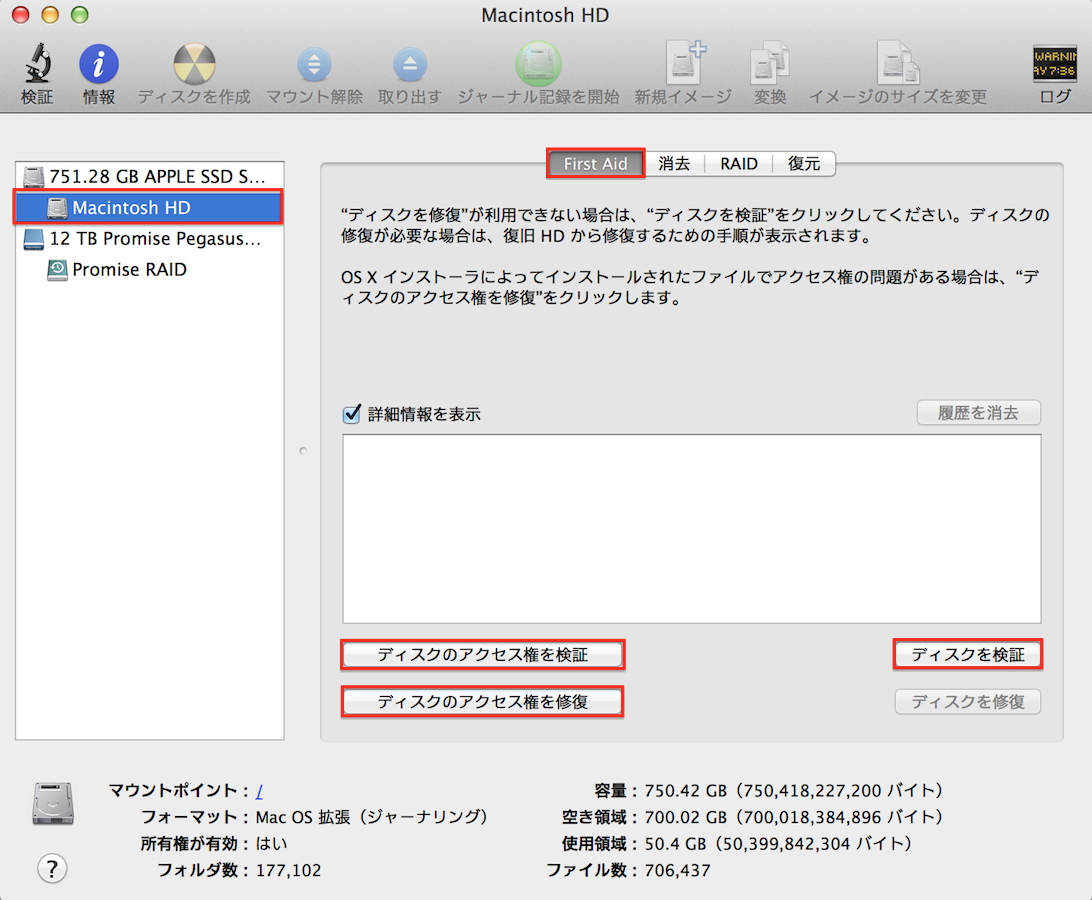Click the Macintosh HD window title

[x=545, y=15]
